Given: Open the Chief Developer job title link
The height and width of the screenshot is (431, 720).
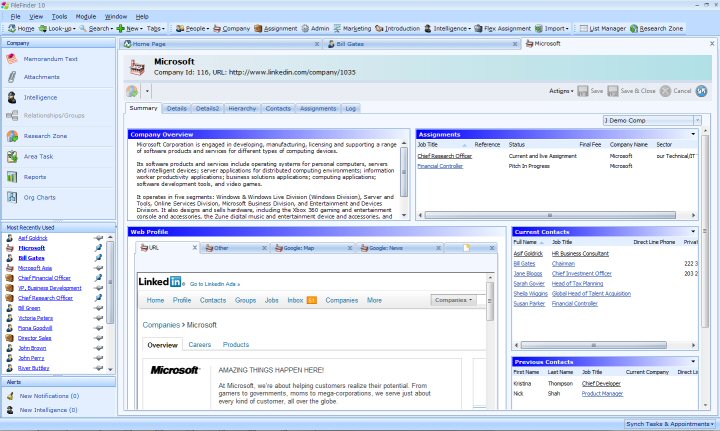Looking at the screenshot, I should pos(601,384).
